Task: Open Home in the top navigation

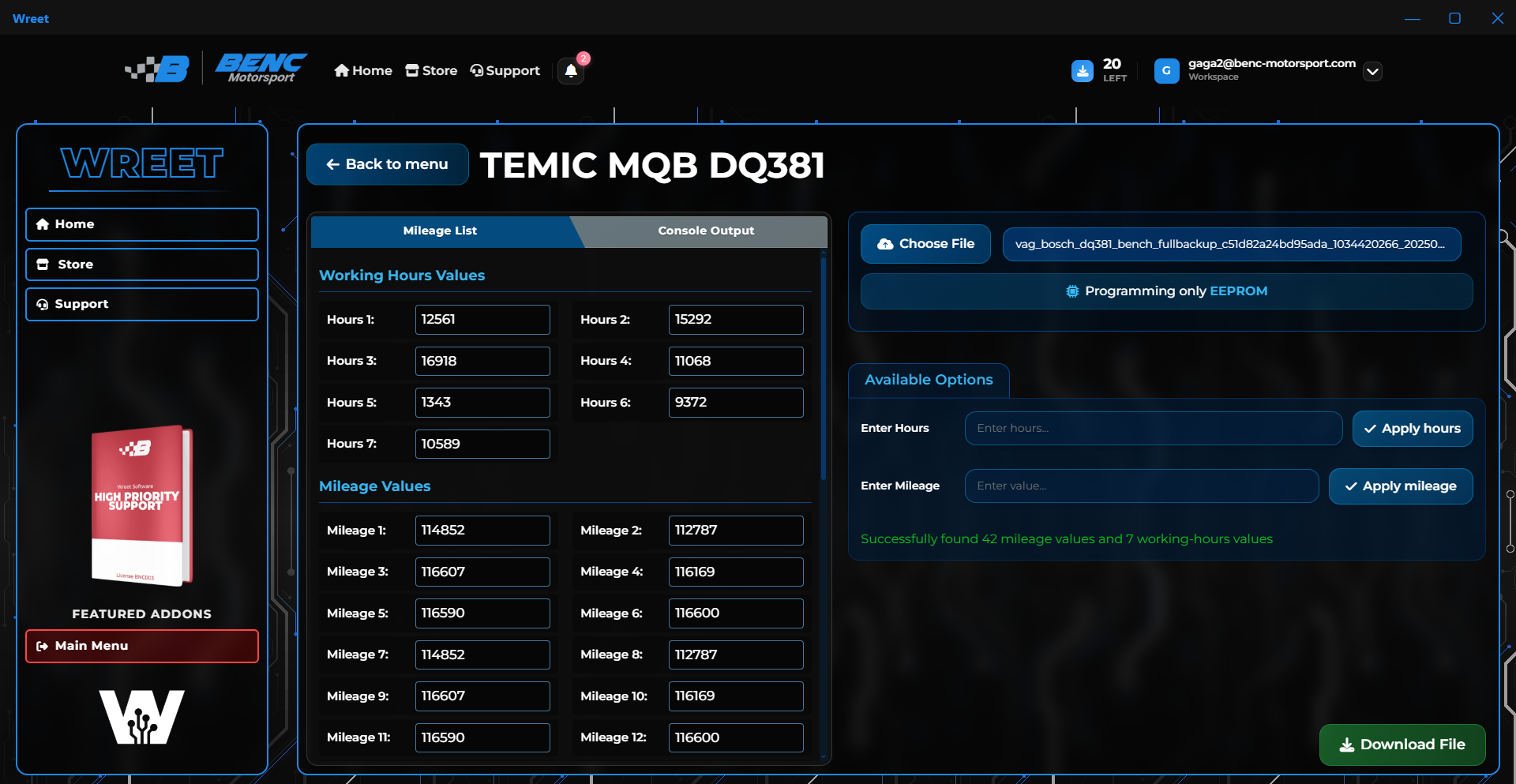Action: (363, 71)
